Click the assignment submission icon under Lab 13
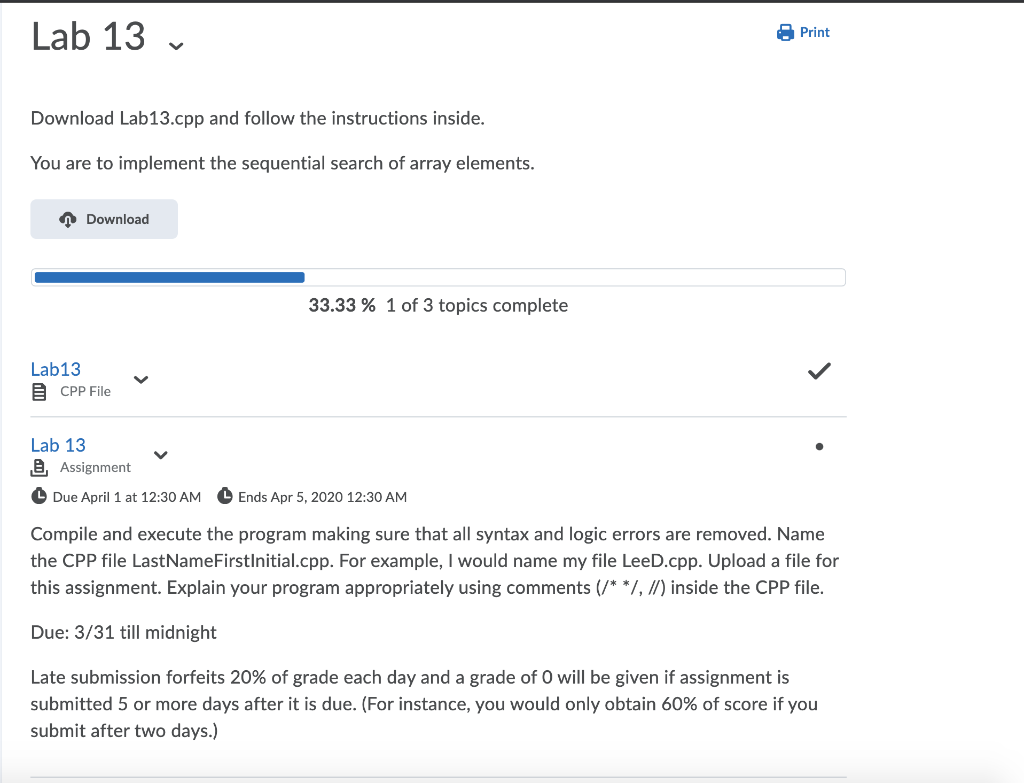The height and width of the screenshot is (783, 1024). click(x=38, y=465)
